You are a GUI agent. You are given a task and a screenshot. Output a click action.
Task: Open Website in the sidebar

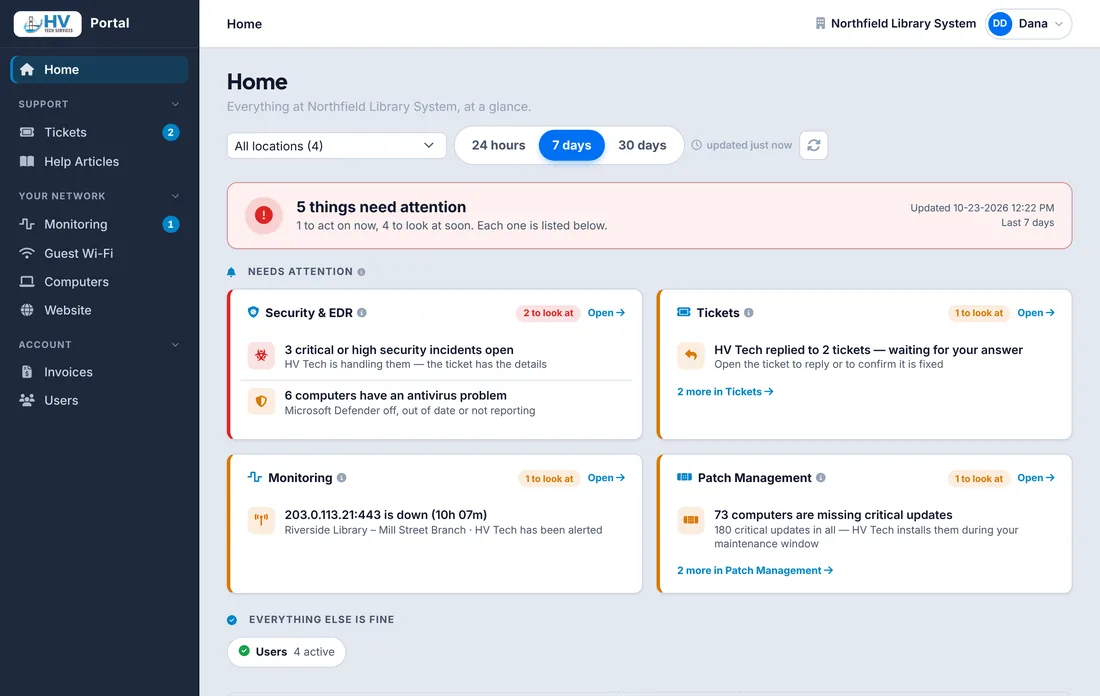100,310
